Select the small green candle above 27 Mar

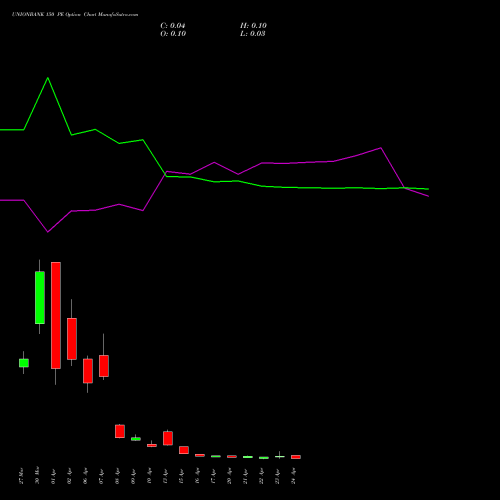pyautogui.click(x=24, y=363)
